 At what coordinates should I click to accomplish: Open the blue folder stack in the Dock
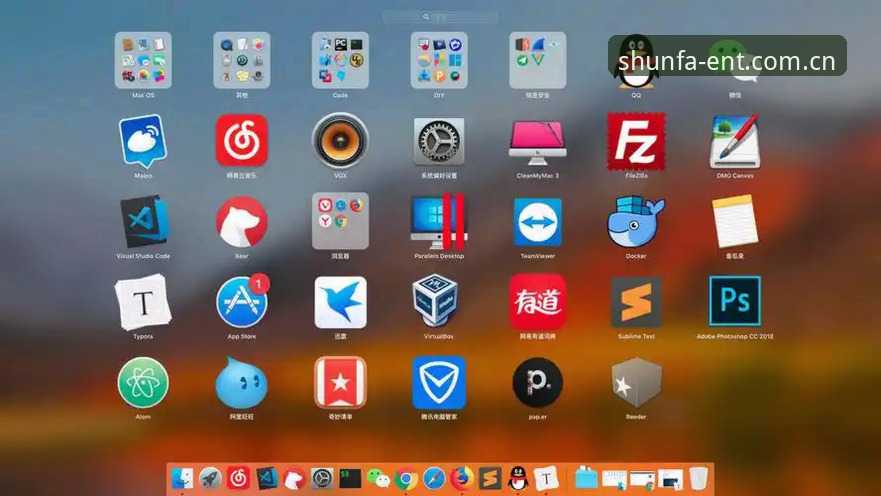click(586, 479)
